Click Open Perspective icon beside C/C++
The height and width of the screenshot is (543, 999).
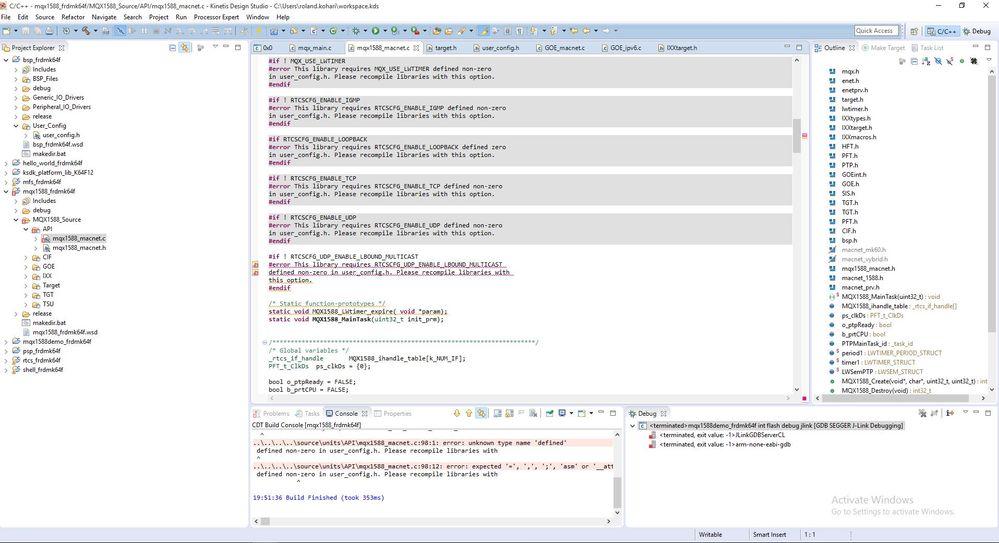pyautogui.click(x=914, y=31)
